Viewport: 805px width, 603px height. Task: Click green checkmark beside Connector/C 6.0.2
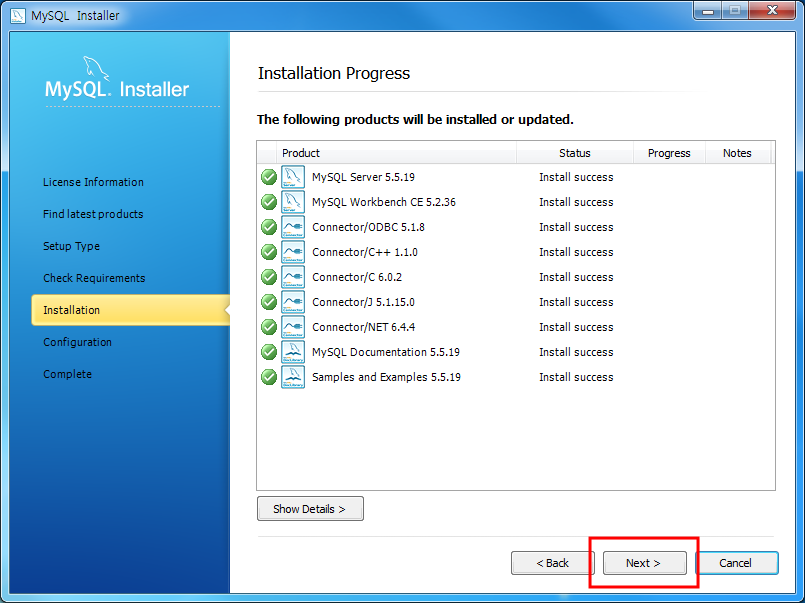(x=269, y=277)
